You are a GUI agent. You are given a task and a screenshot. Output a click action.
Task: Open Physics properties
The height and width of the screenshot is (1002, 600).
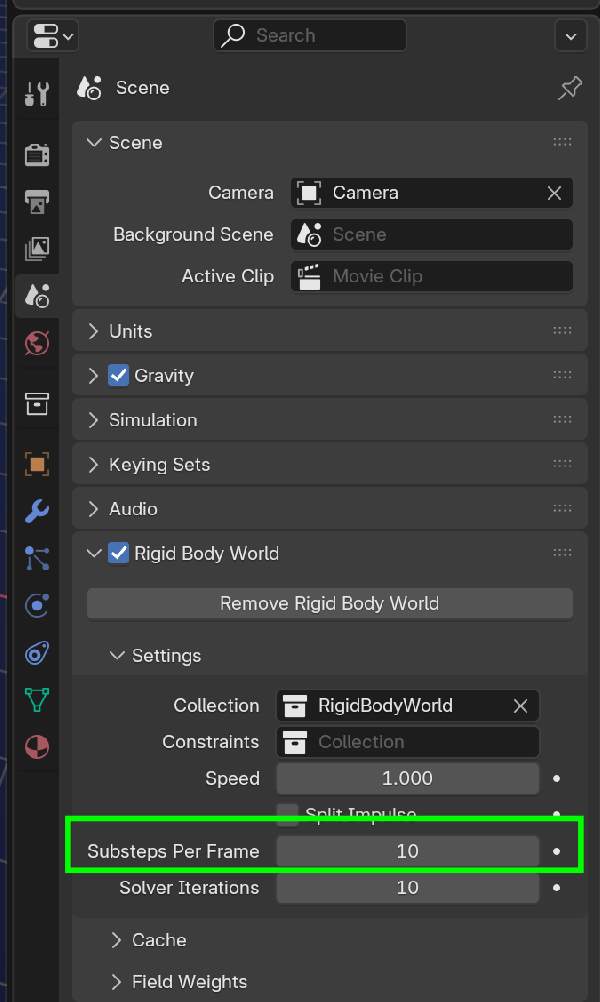pyautogui.click(x=36, y=605)
